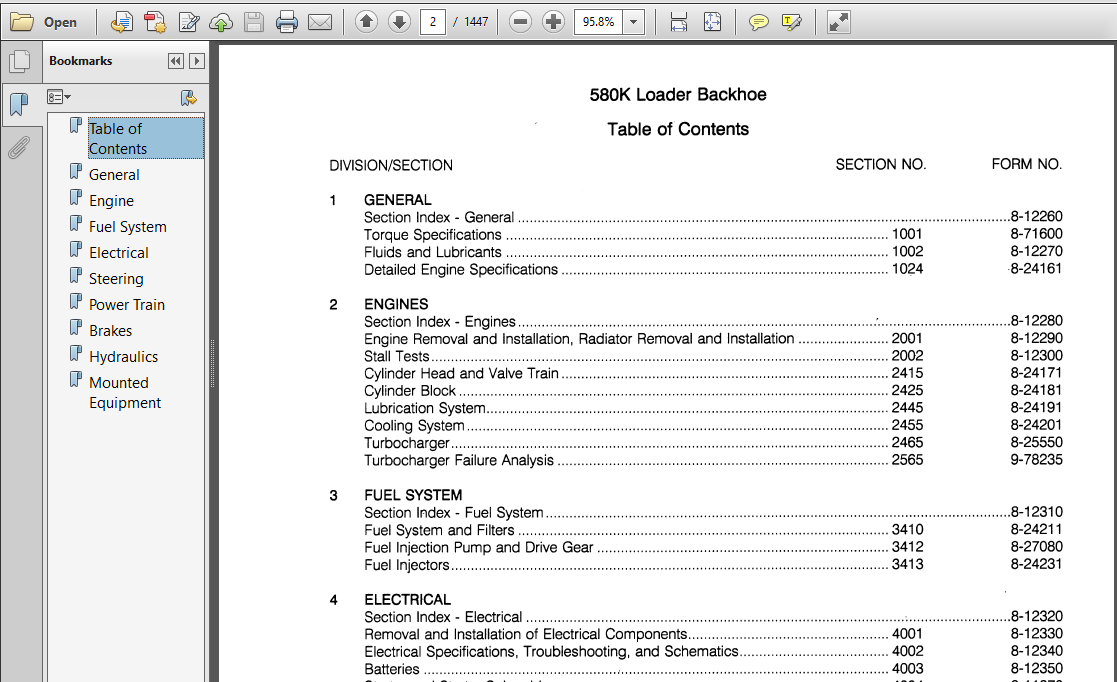Open the Mounted Equipment bookmark
Image resolution: width=1117 pixels, height=682 pixels.
pos(125,393)
